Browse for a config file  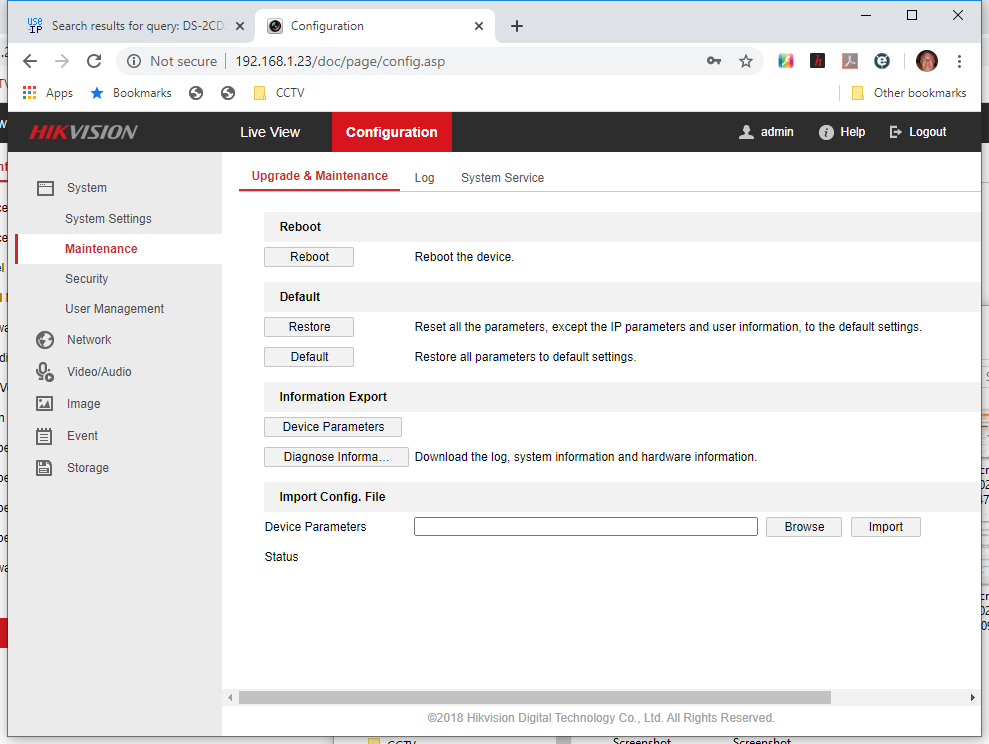[x=804, y=527]
